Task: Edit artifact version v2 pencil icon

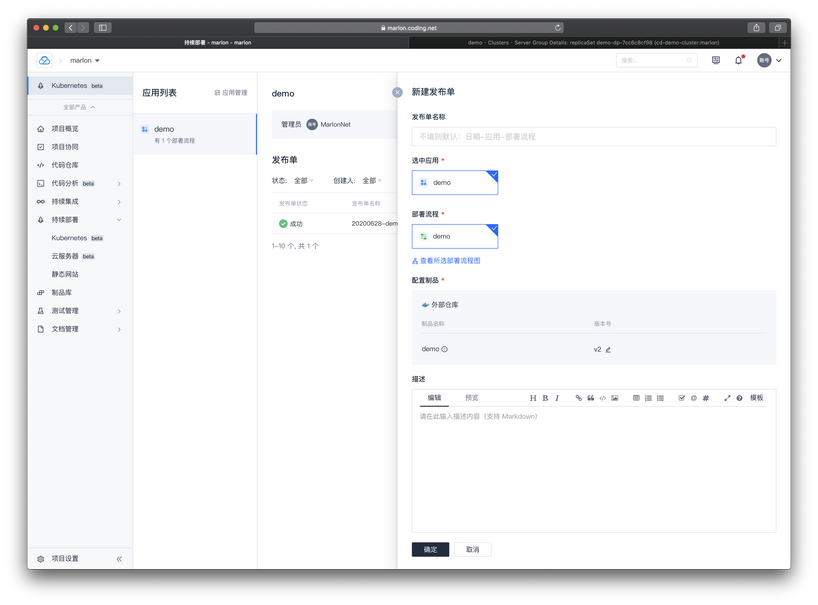Action: click(608, 349)
